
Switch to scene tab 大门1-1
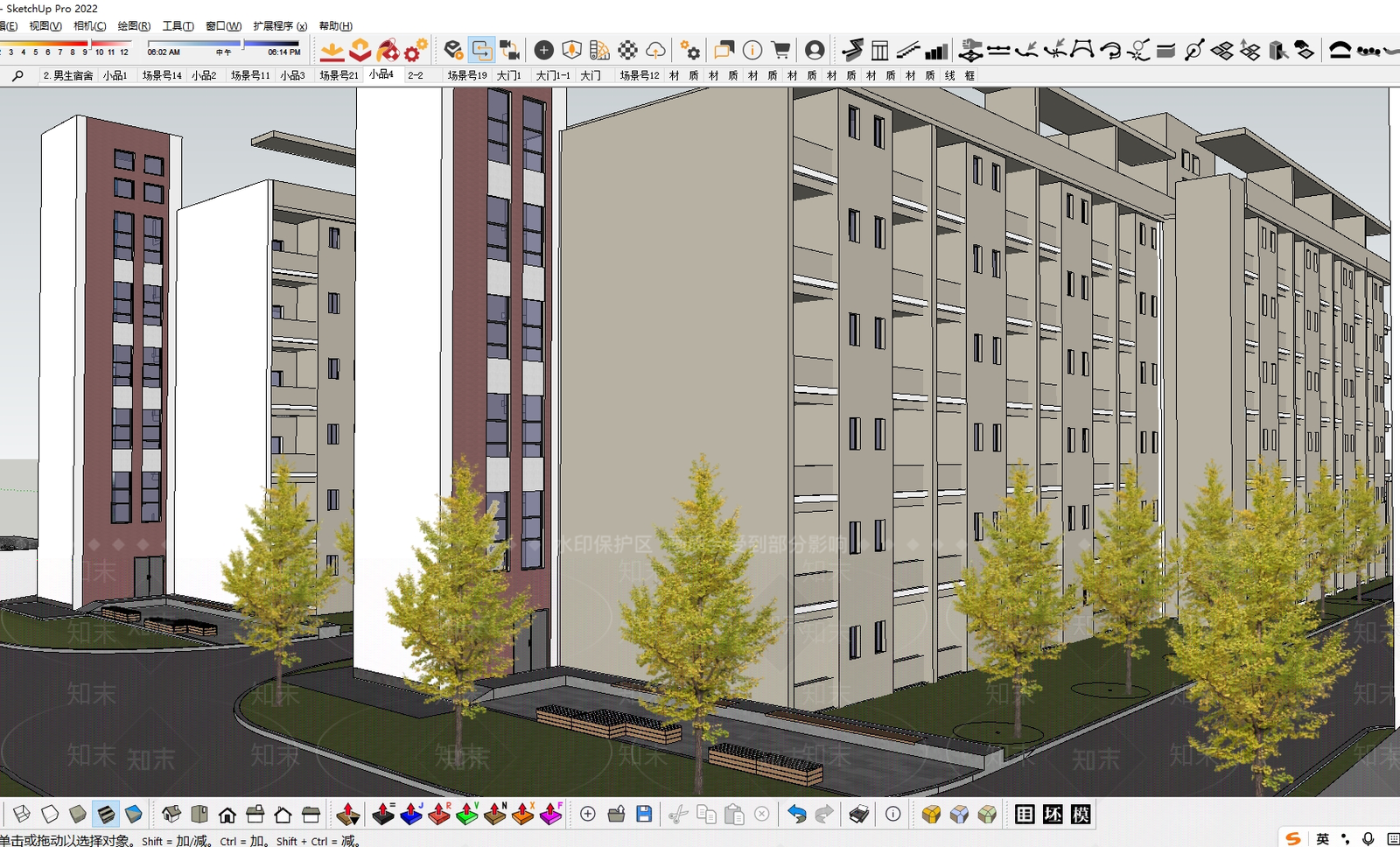(553, 76)
